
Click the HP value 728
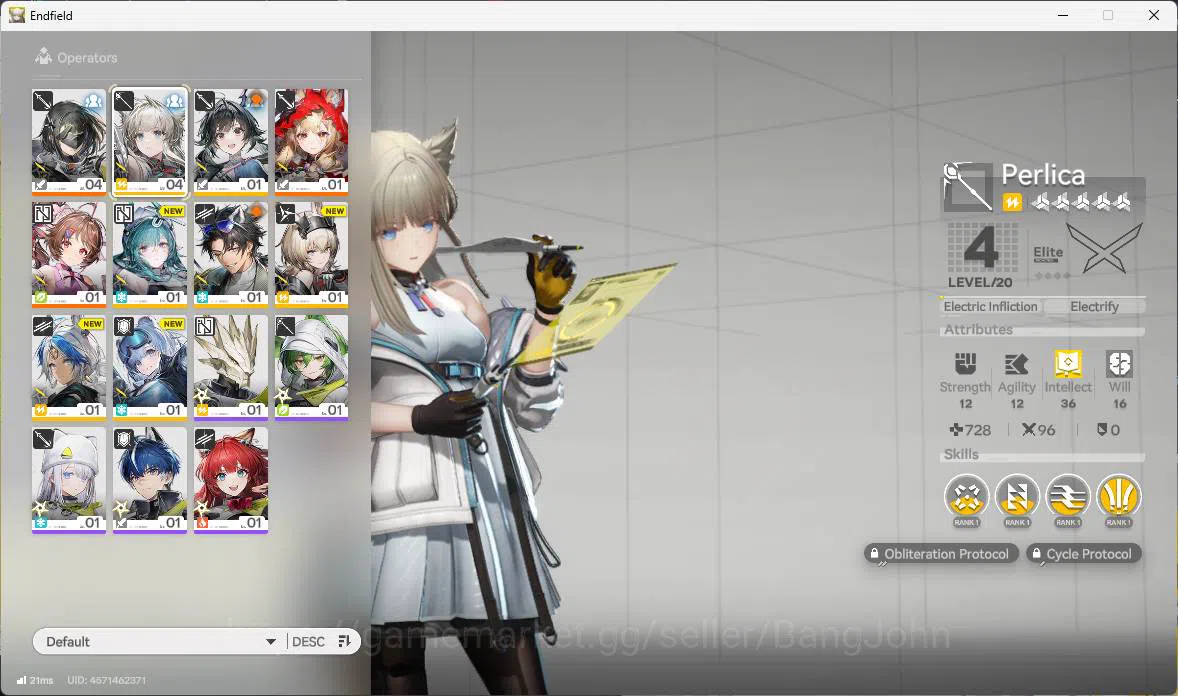970,430
